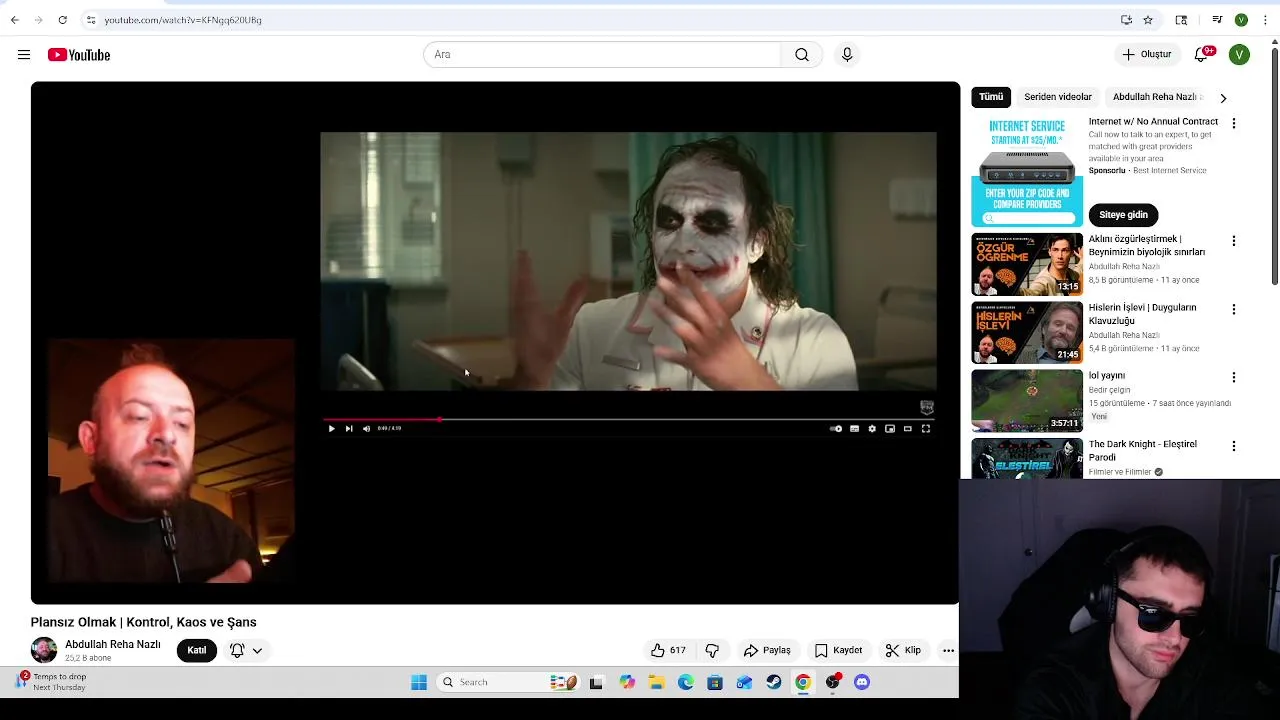Expand the notification bell dropdown for channel
1280x720 pixels.
point(246,650)
